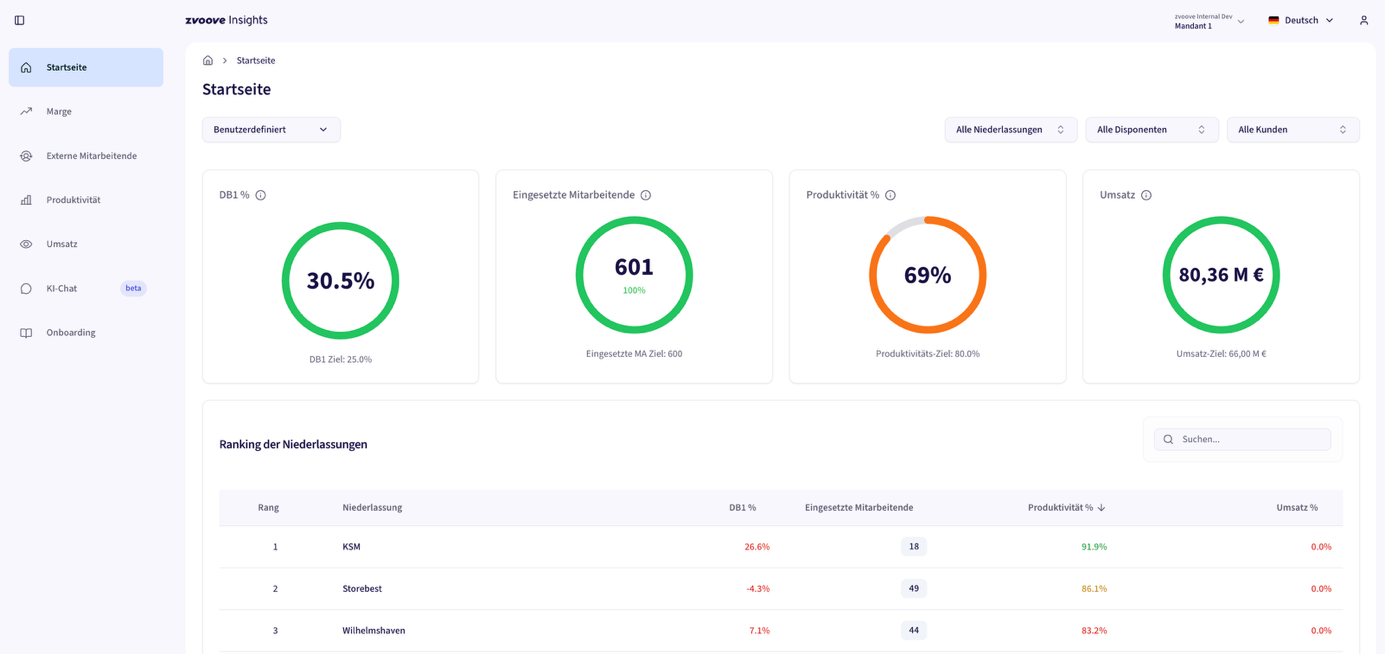Viewport: 1385px width, 654px height.
Task: Click the Suchen search field
Action: point(1250,439)
